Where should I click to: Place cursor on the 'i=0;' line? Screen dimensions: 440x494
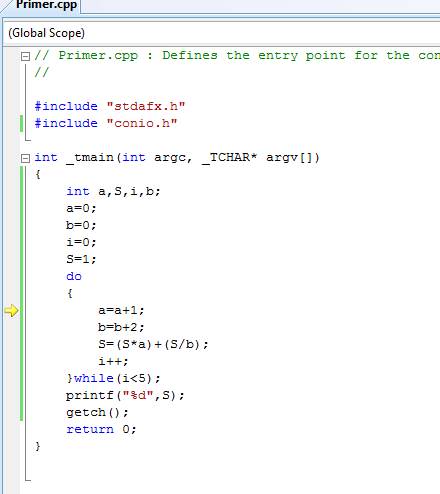(x=81, y=242)
